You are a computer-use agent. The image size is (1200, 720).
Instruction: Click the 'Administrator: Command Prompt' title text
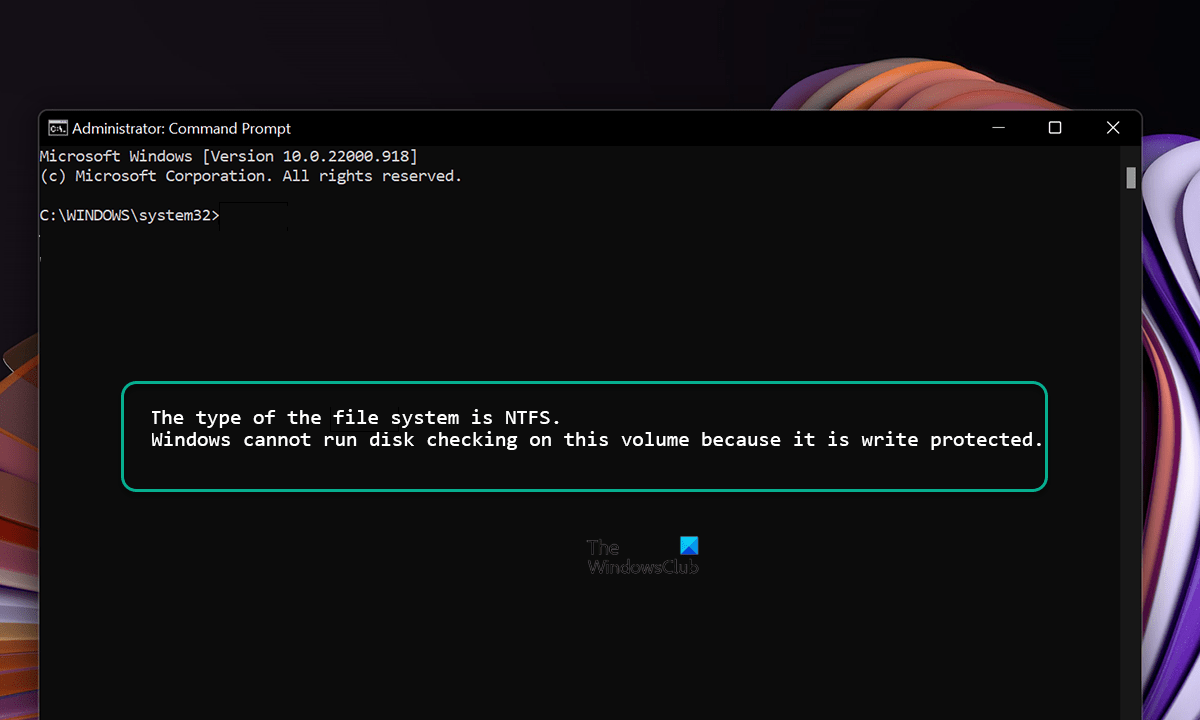[x=180, y=128]
